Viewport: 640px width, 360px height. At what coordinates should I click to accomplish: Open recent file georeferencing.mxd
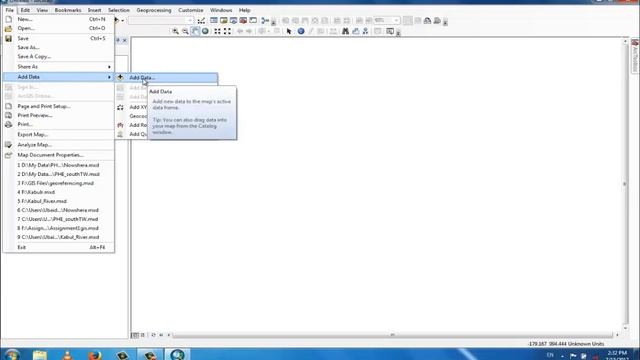pos(56,183)
